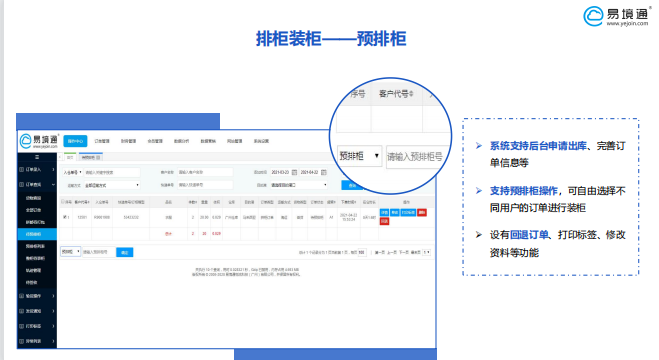This screenshot has height=360, width=659.
Task: Open the calendar icon beside 2021-03-23
Action: click(x=295, y=172)
